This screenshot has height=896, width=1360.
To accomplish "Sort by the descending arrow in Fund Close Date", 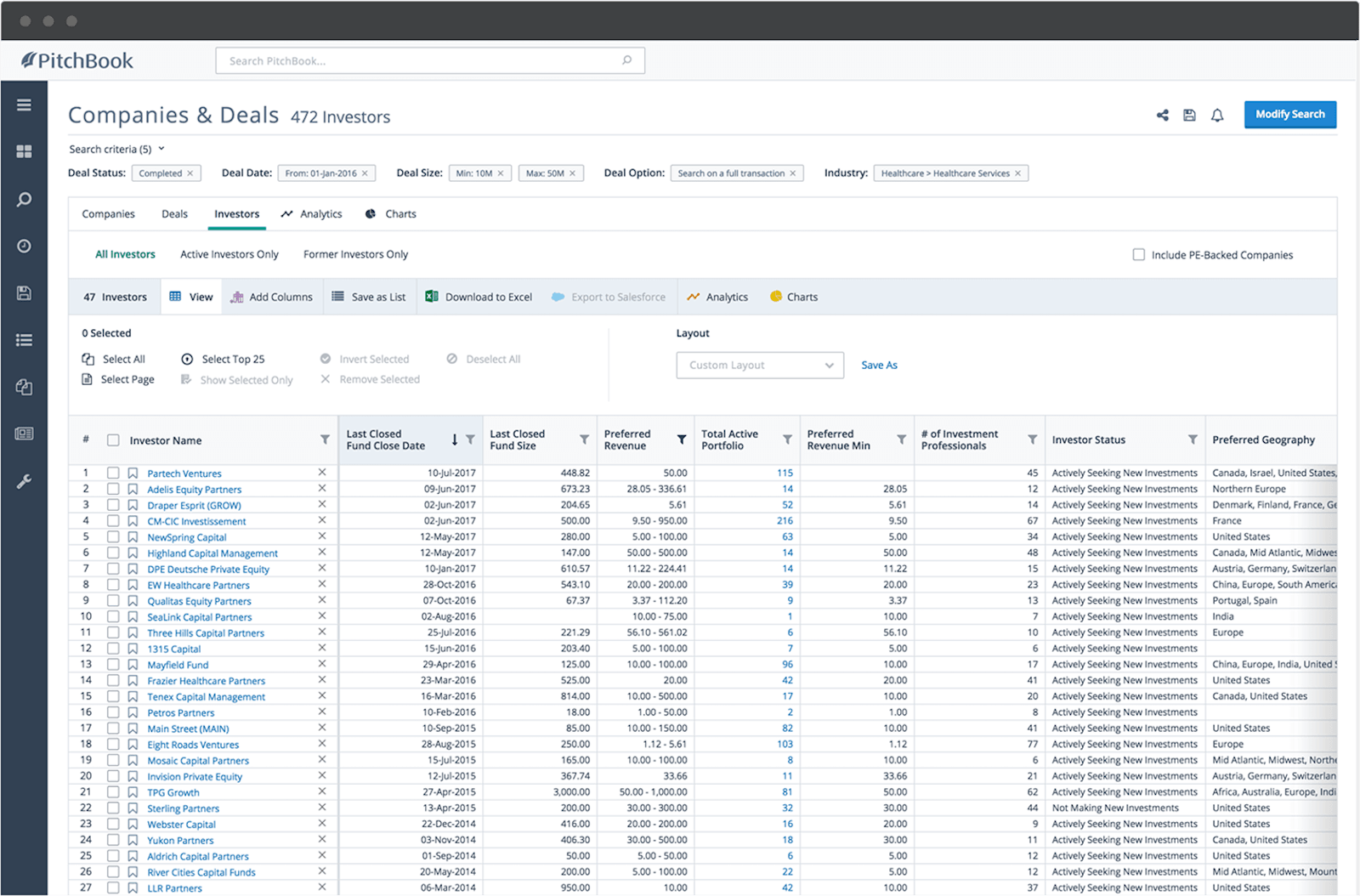I will coord(455,439).
